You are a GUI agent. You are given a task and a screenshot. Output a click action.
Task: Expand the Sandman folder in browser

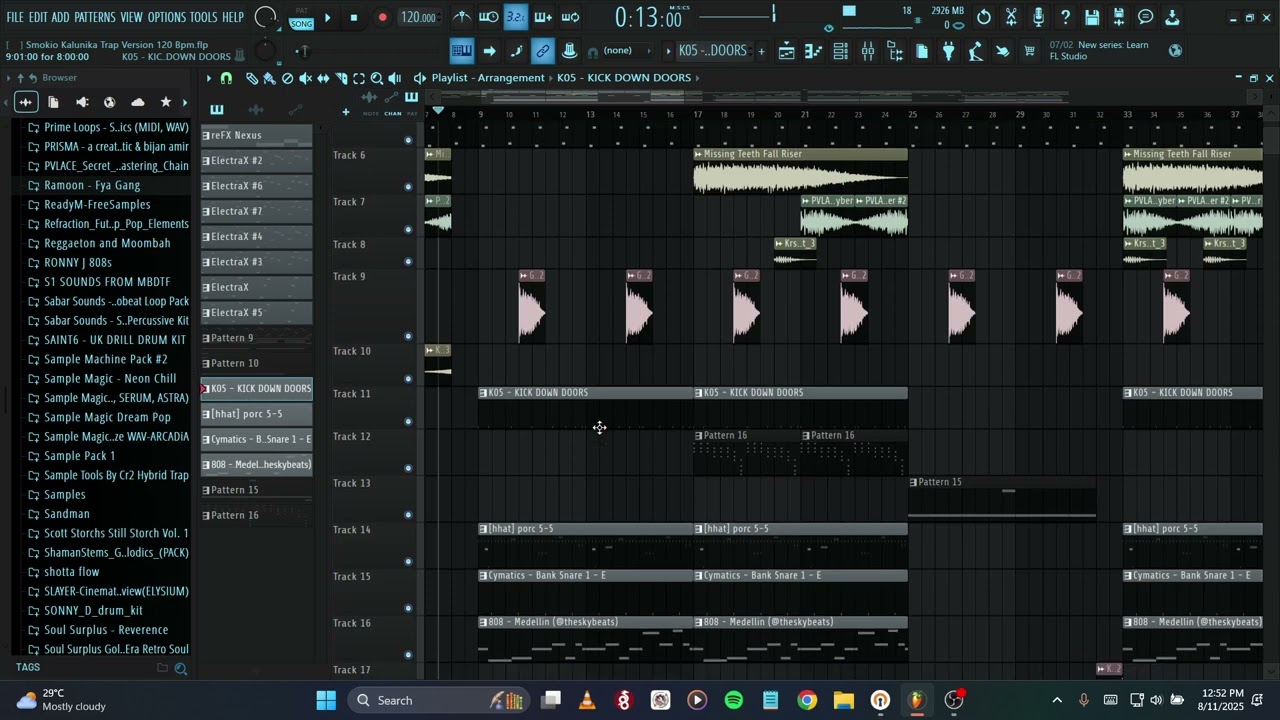(67, 514)
